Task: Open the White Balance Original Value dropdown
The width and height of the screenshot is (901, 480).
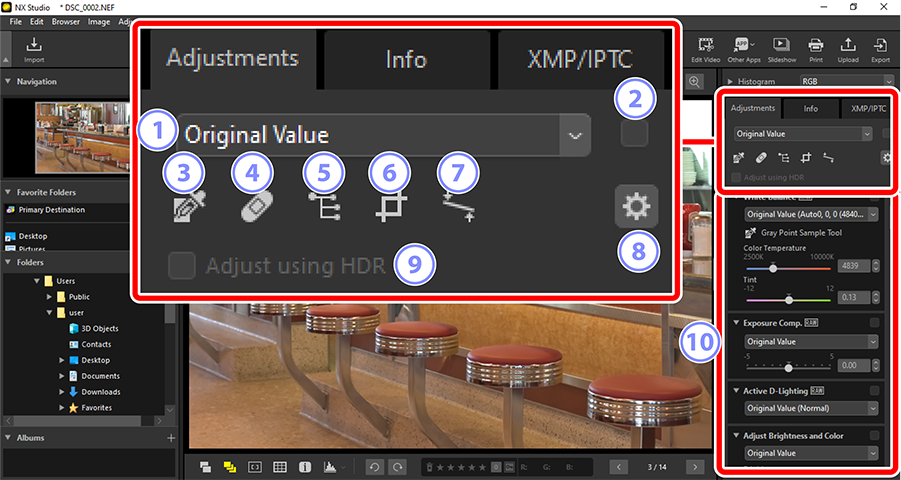Action: tap(811, 214)
